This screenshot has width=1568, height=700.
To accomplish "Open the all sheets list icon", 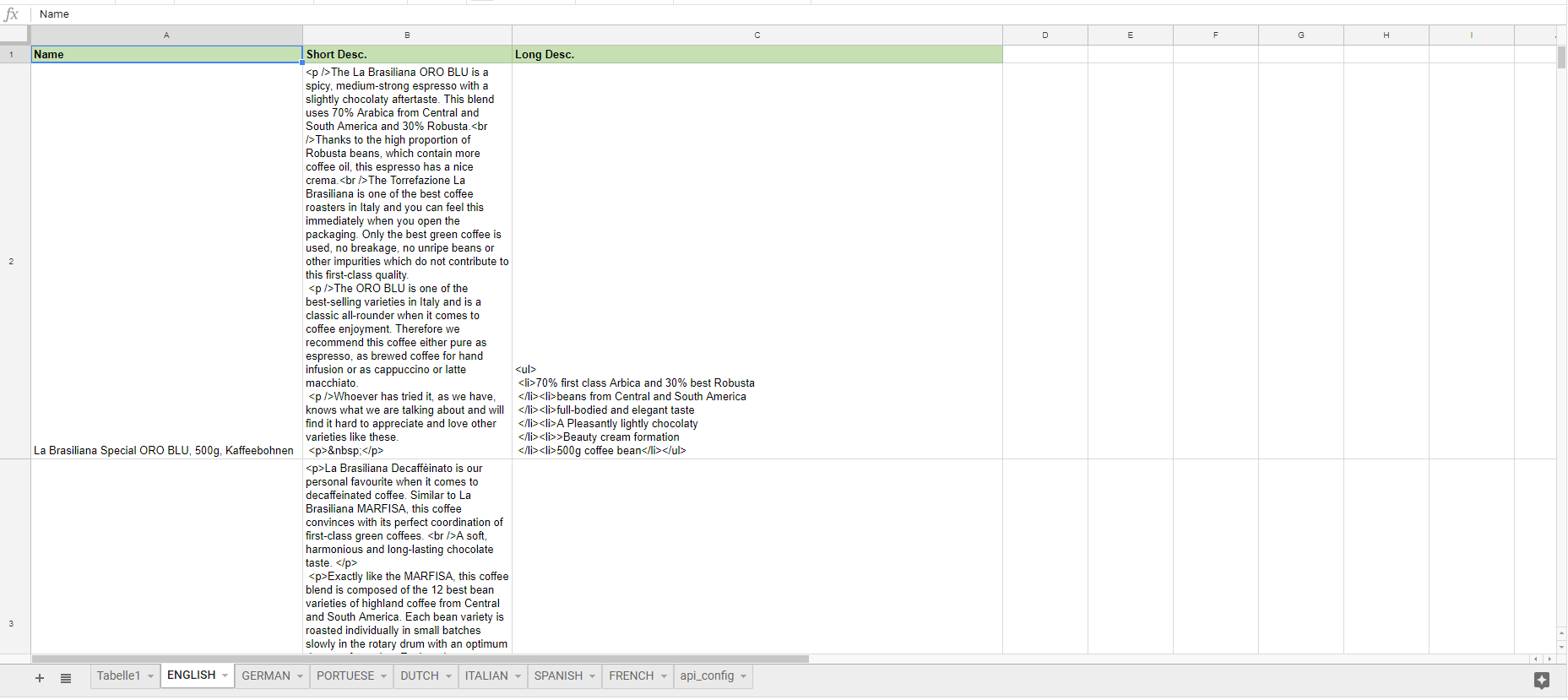I will [x=66, y=678].
